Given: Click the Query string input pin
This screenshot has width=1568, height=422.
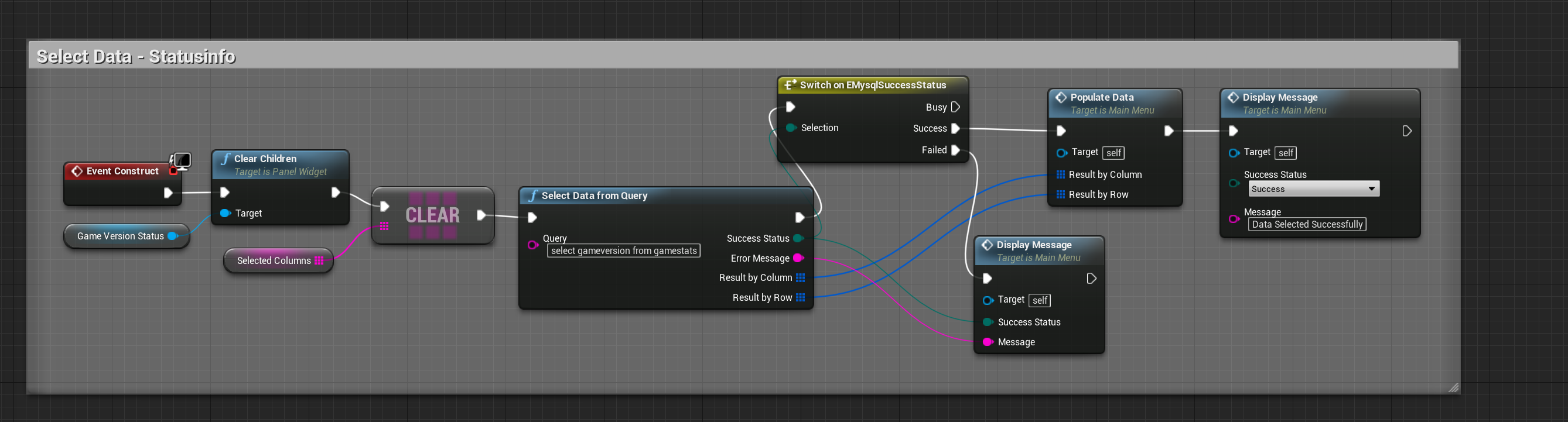Looking at the screenshot, I should pyautogui.click(x=532, y=245).
